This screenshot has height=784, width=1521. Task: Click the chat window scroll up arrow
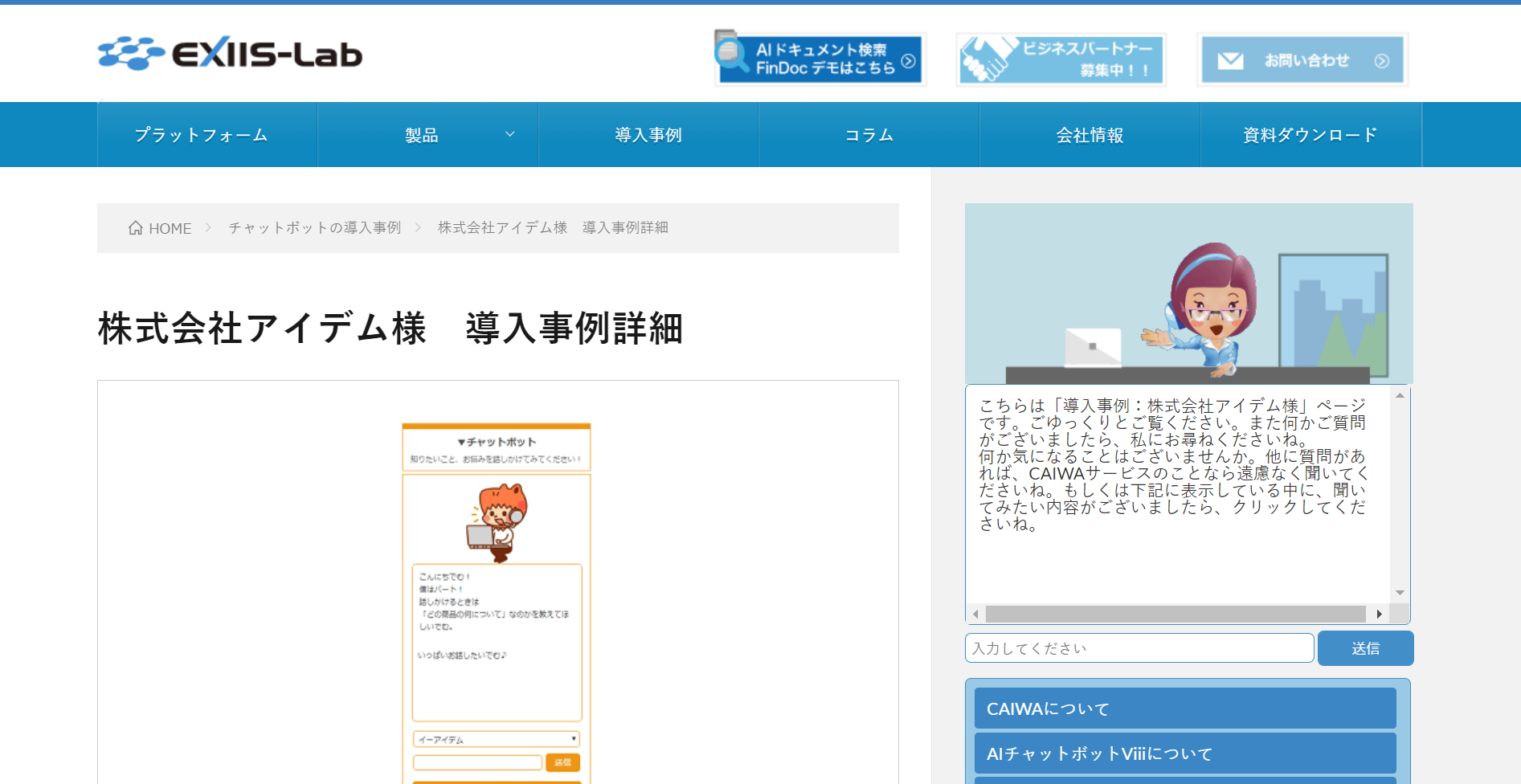[x=1400, y=396]
